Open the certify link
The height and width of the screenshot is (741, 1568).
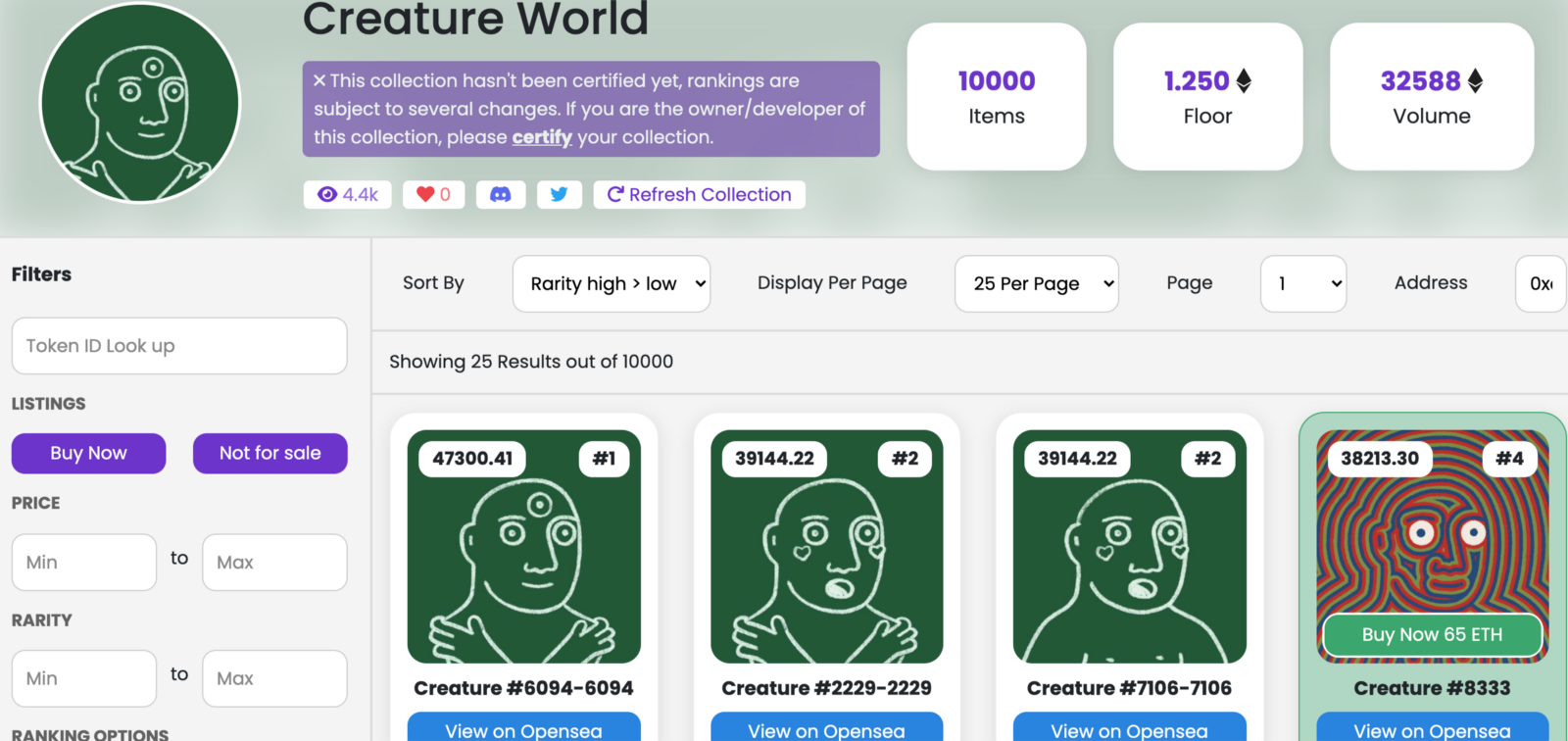click(x=542, y=137)
